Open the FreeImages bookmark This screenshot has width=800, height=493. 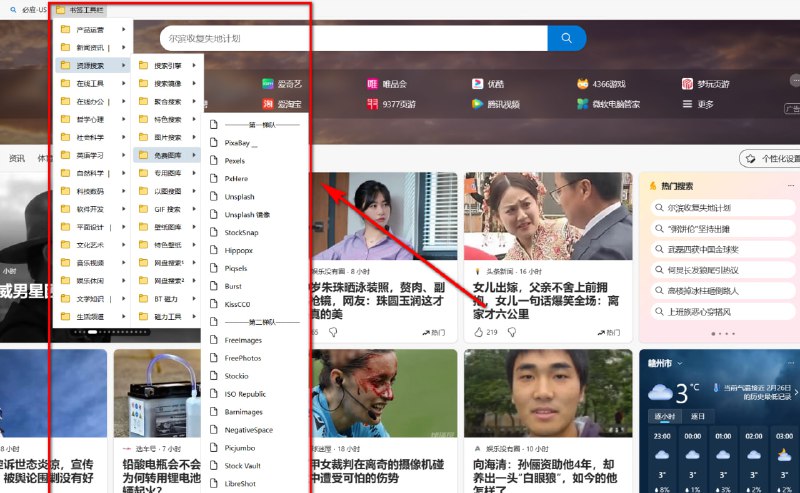coord(243,340)
